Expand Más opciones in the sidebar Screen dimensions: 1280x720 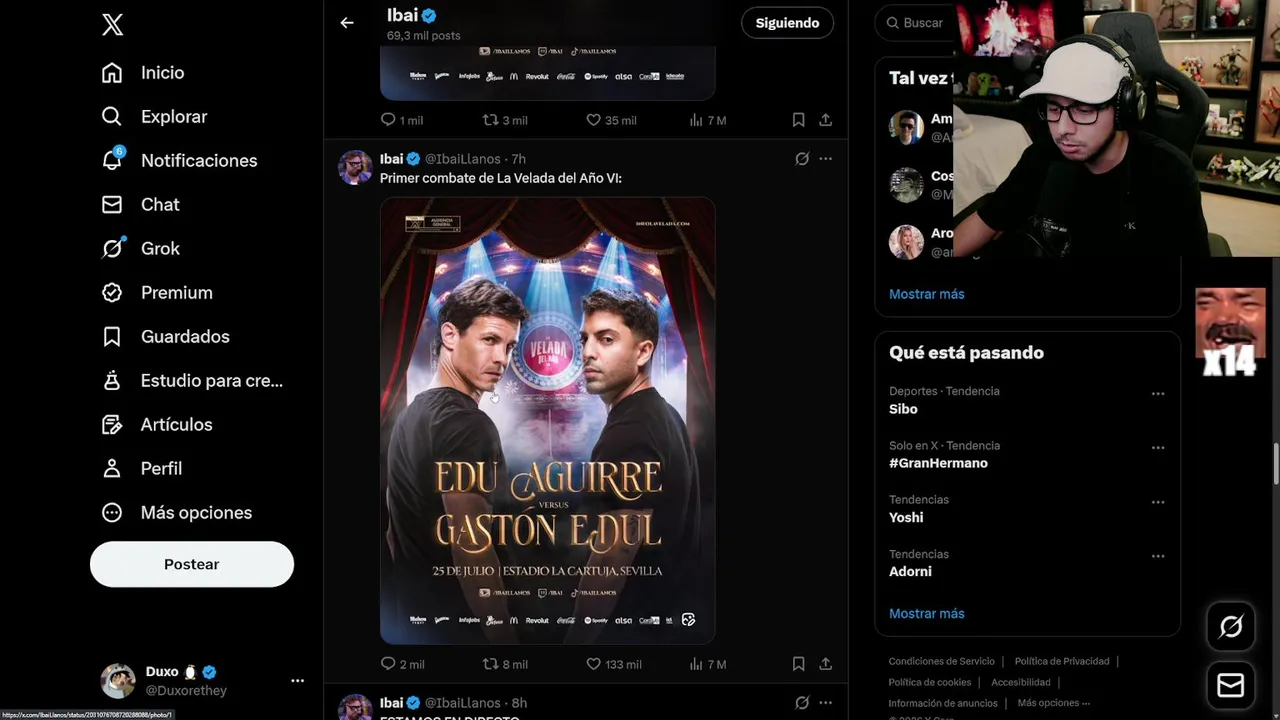tap(177, 512)
